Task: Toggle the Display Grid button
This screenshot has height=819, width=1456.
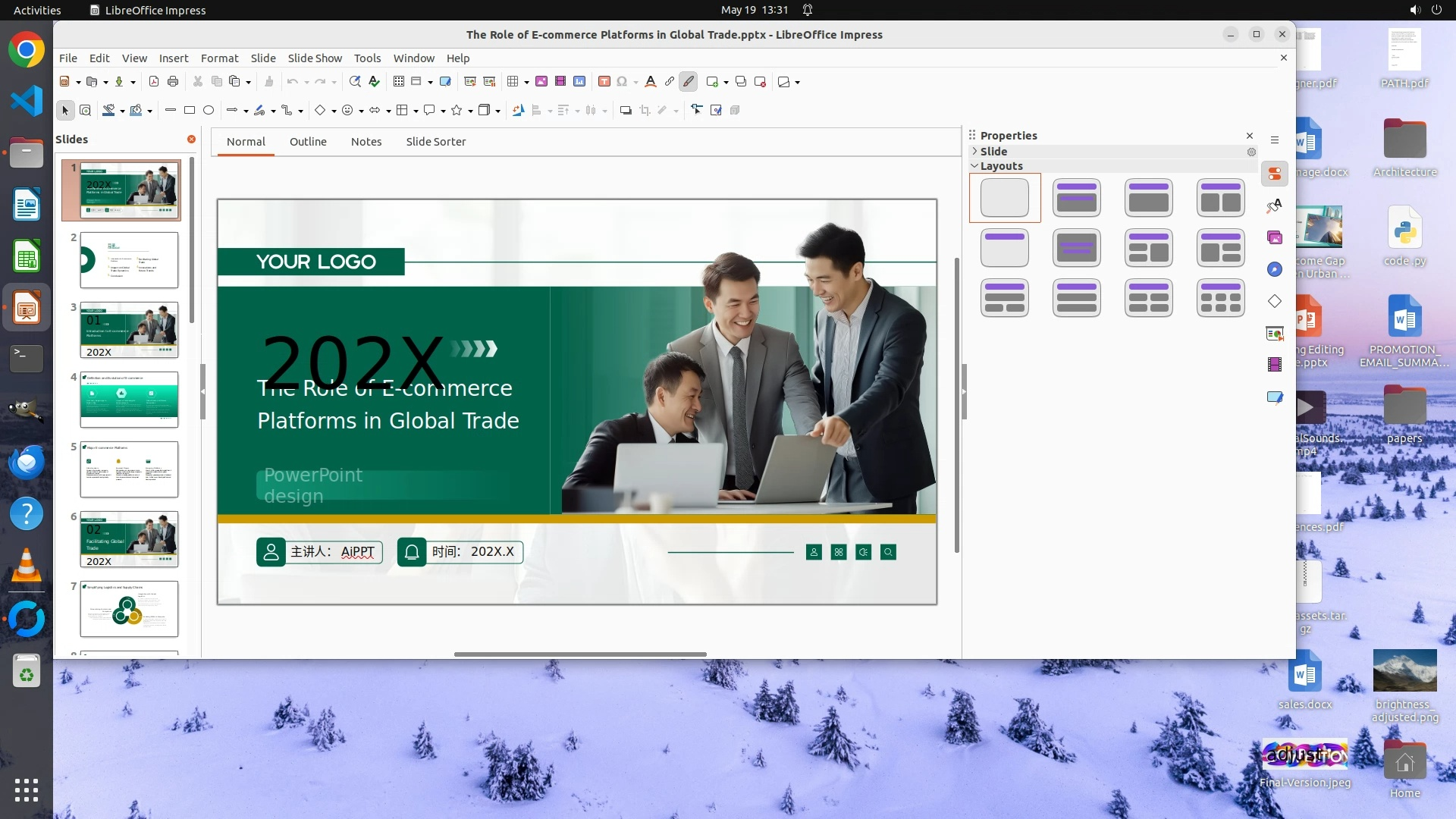Action: tap(399, 82)
